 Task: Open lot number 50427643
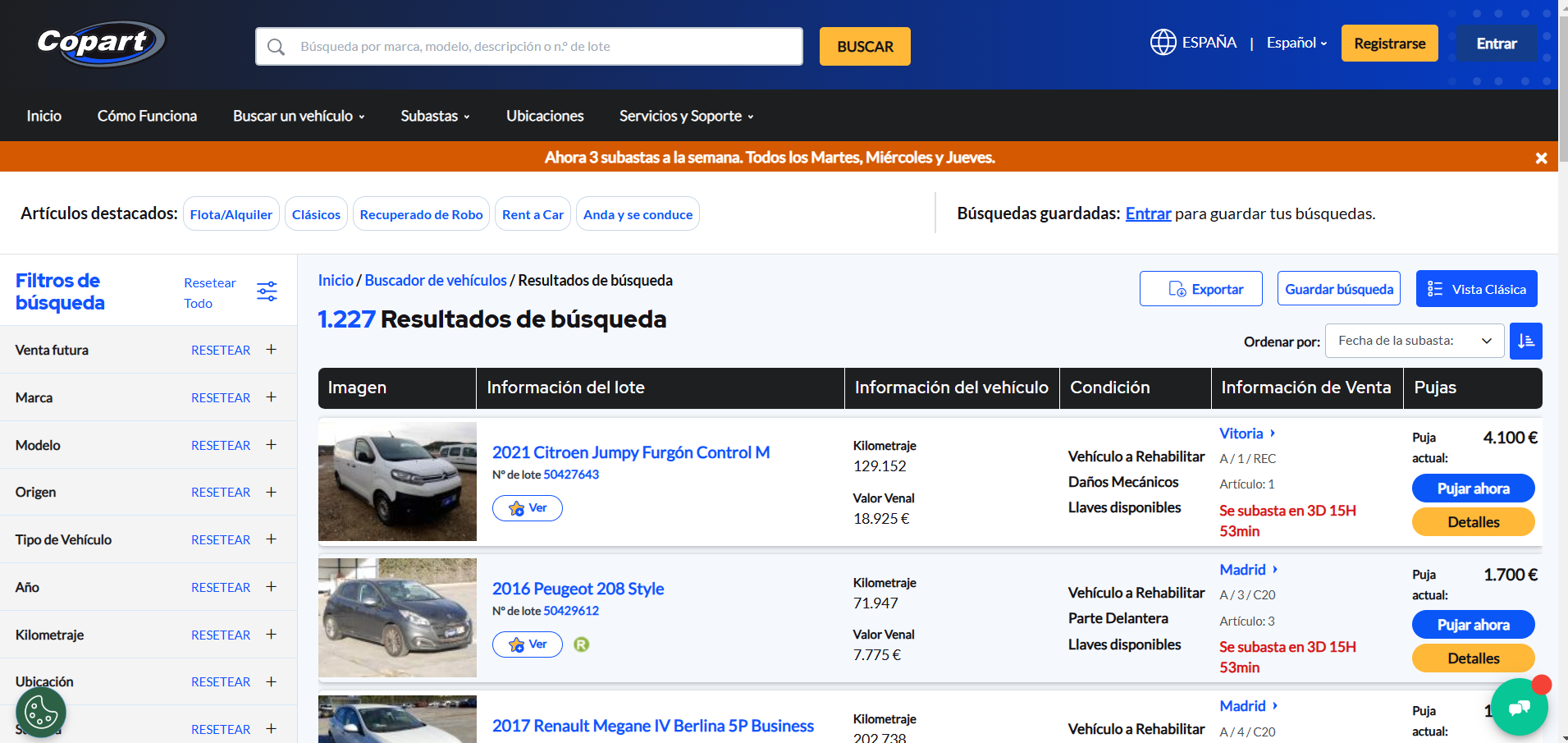(x=571, y=475)
